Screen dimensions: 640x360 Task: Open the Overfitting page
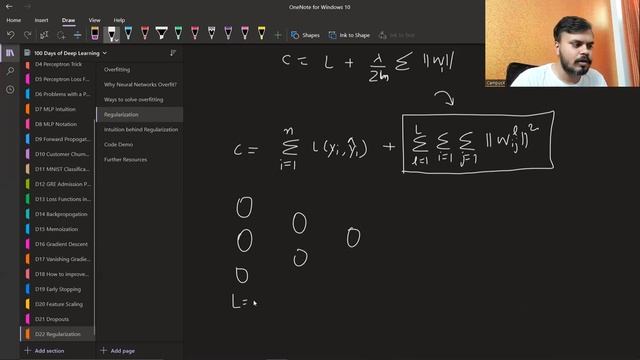(140, 69)
